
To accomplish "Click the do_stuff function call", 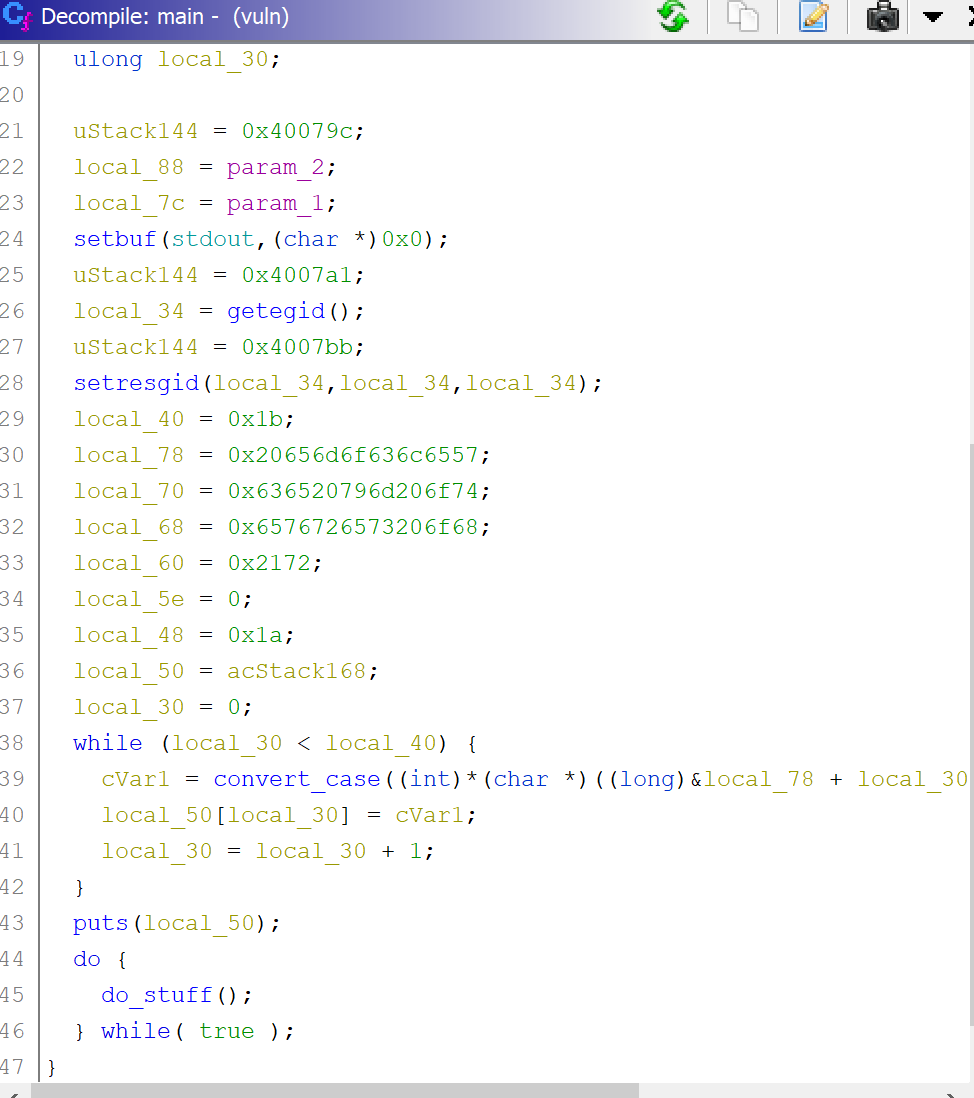I will click(x=156, y=995).
